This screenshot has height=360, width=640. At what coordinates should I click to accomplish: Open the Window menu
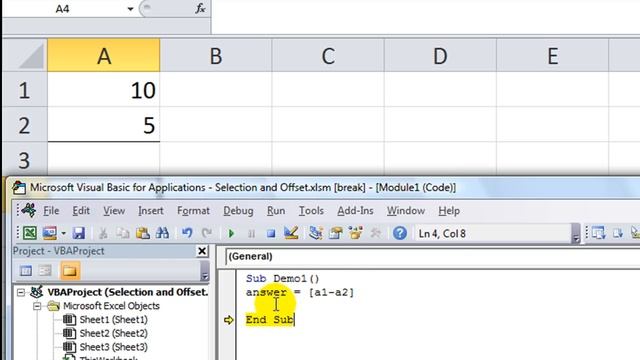tap(406, 211)
